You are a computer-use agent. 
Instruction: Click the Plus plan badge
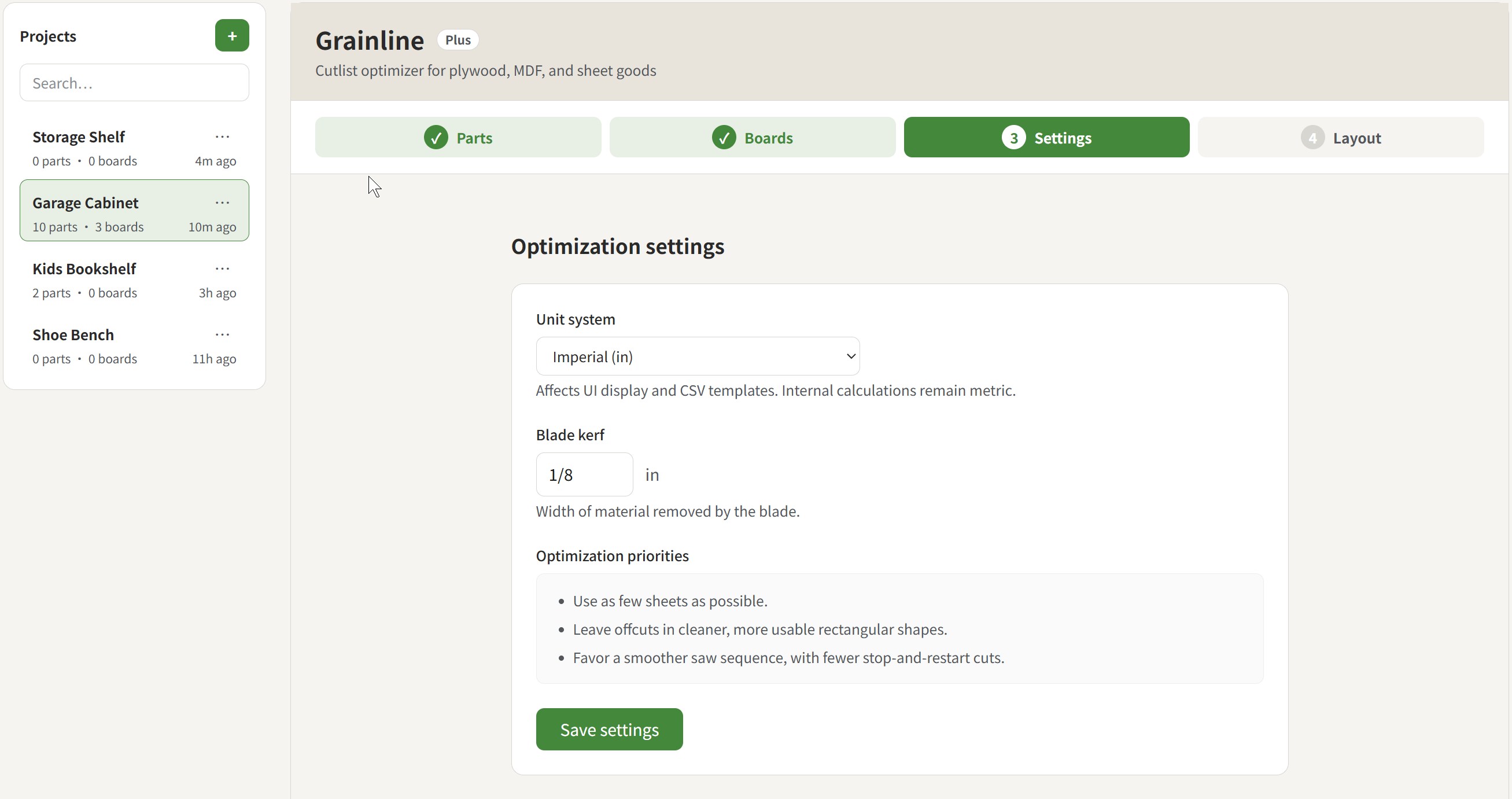(457, 40)
